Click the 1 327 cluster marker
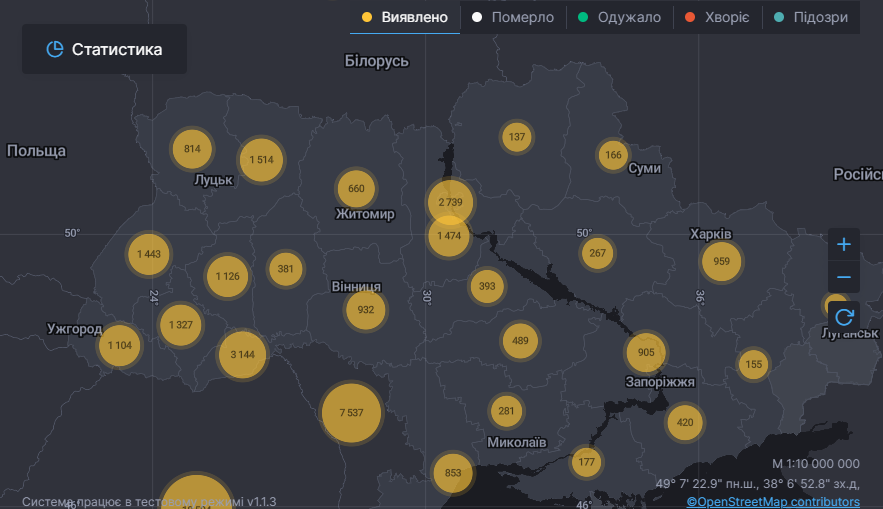 [181, 325]
